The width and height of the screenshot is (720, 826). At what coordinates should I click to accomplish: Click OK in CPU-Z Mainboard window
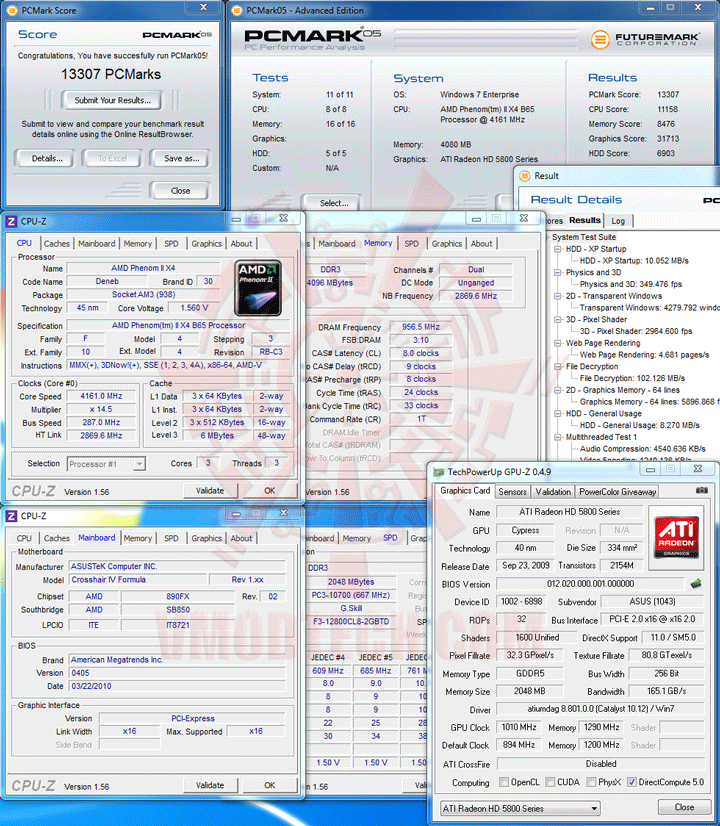[x=269, y=785]
